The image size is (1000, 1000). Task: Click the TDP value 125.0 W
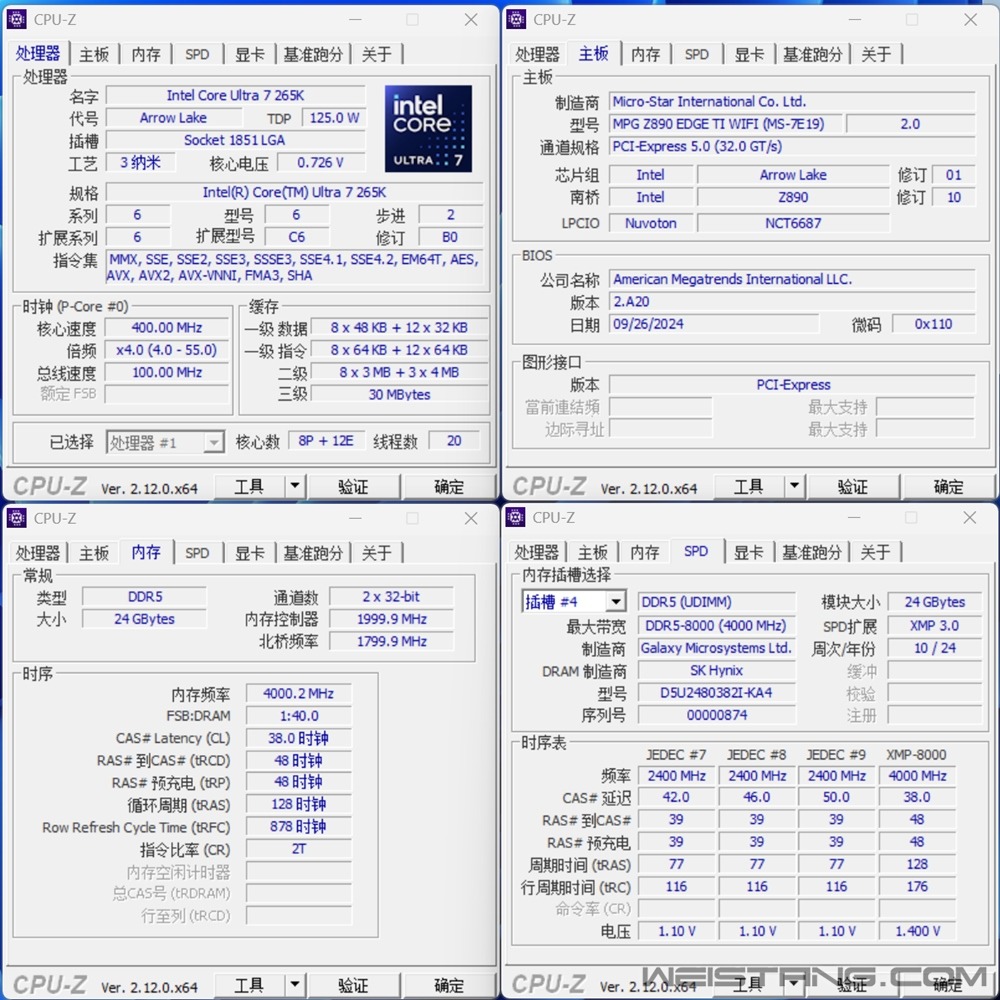(x=334, y=118)
